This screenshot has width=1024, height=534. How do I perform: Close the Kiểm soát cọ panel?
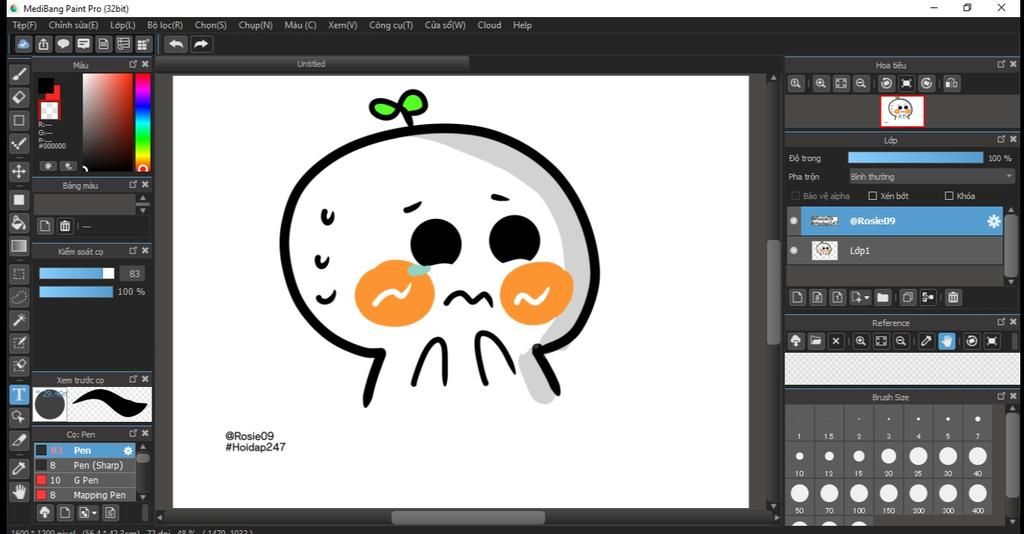click(x=145, y=251)
